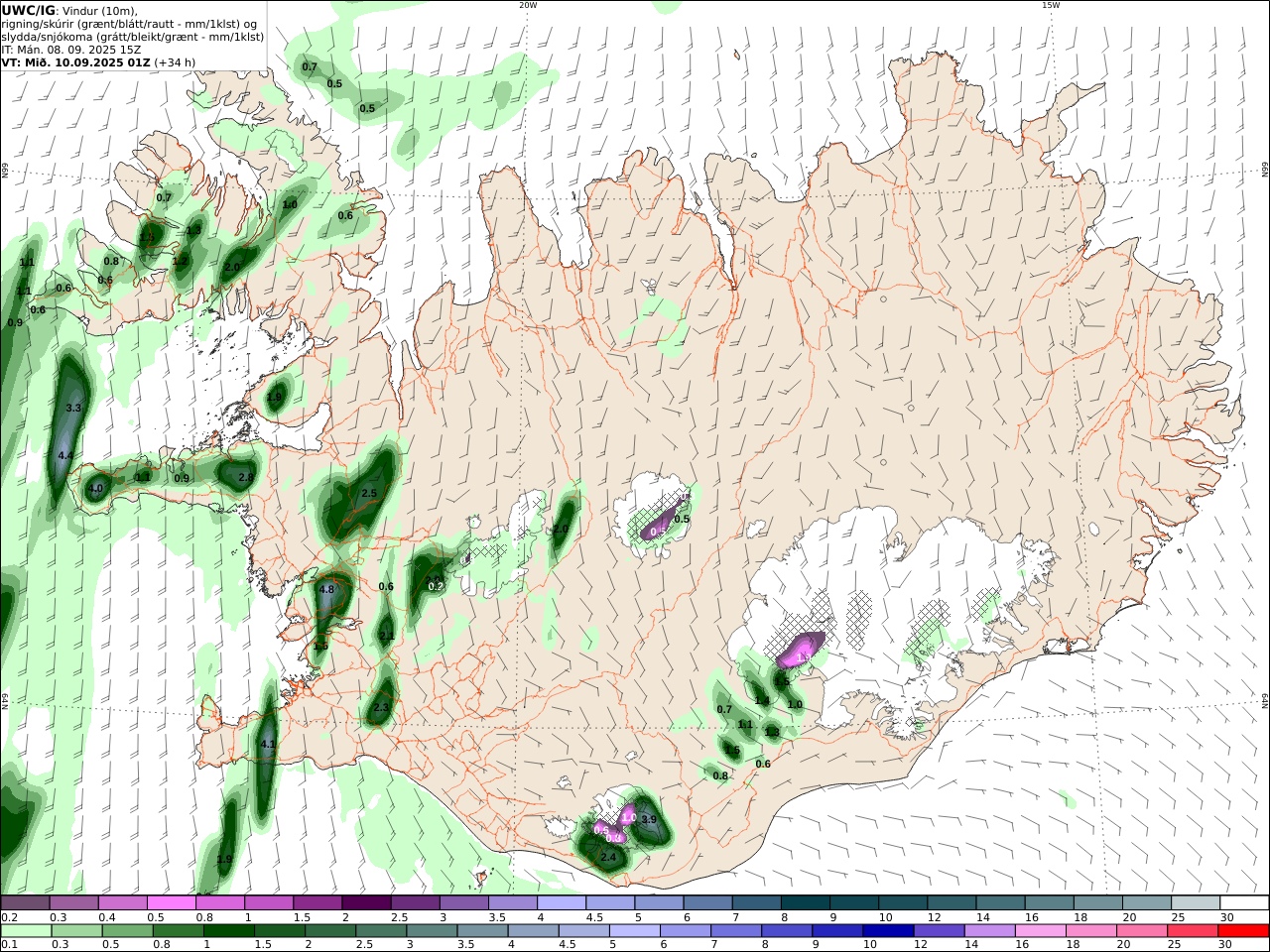Screen dimensions: 1270x952
Task: Click the '(+34 h)' forecast offset text
Action: click(175, 61)
